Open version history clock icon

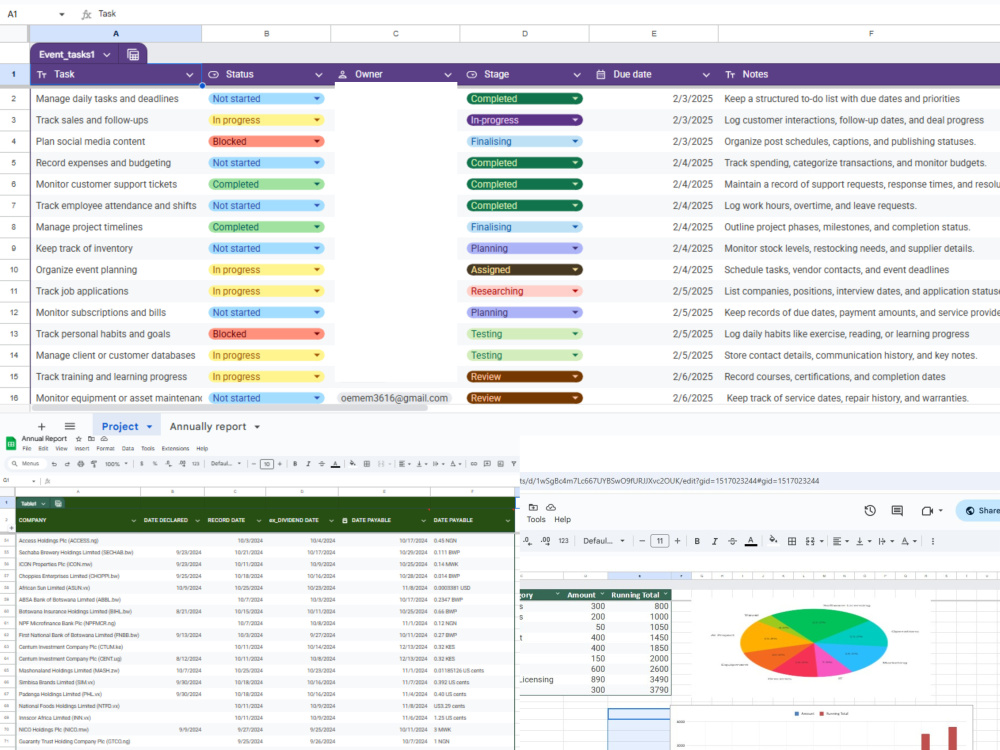click(870, 510)
